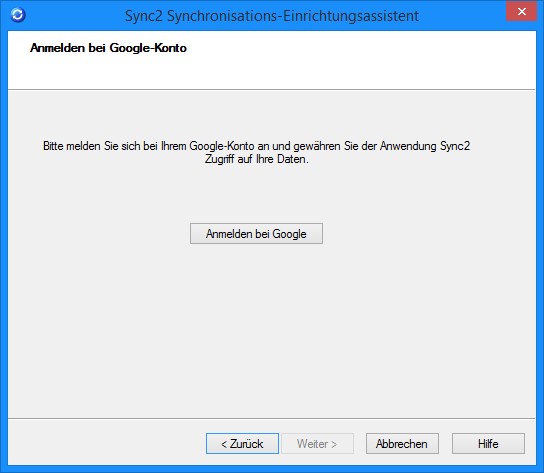The width and height of the screenshot is (544, 473).
Task: Click the red X in the top corner
Action: point(521,12)
